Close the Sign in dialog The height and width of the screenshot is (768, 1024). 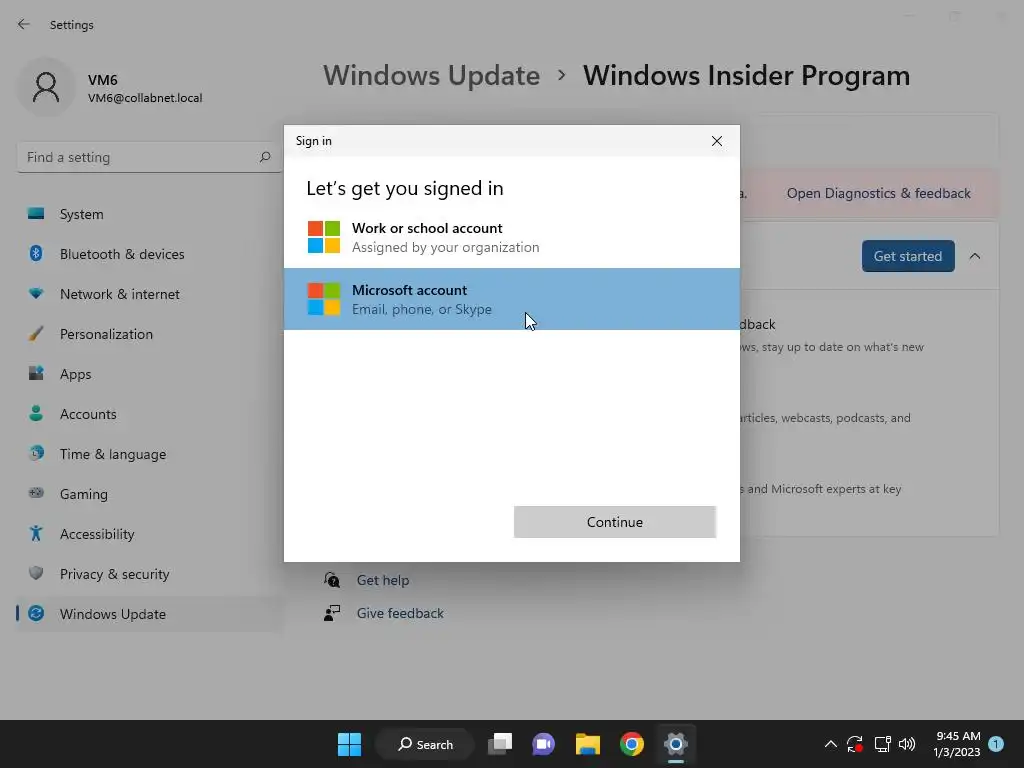pyautogui.click(x=716, y=141)
